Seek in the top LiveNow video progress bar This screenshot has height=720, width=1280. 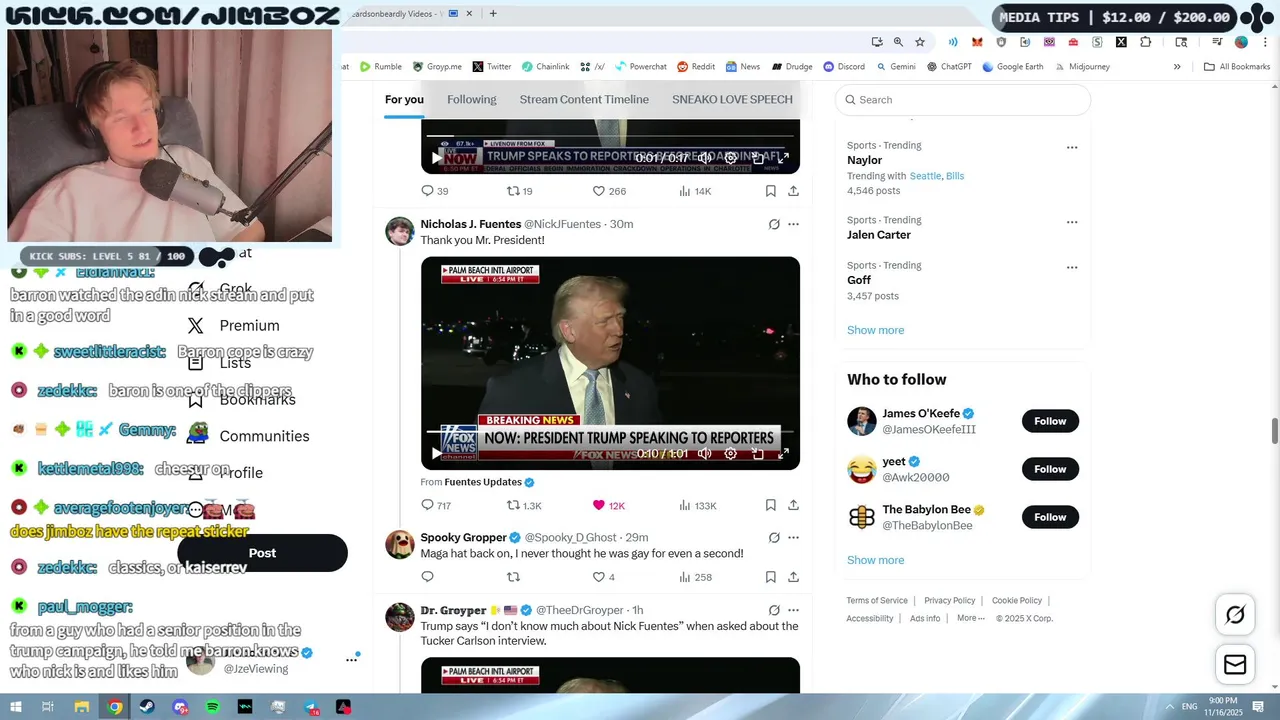point(610,136)
